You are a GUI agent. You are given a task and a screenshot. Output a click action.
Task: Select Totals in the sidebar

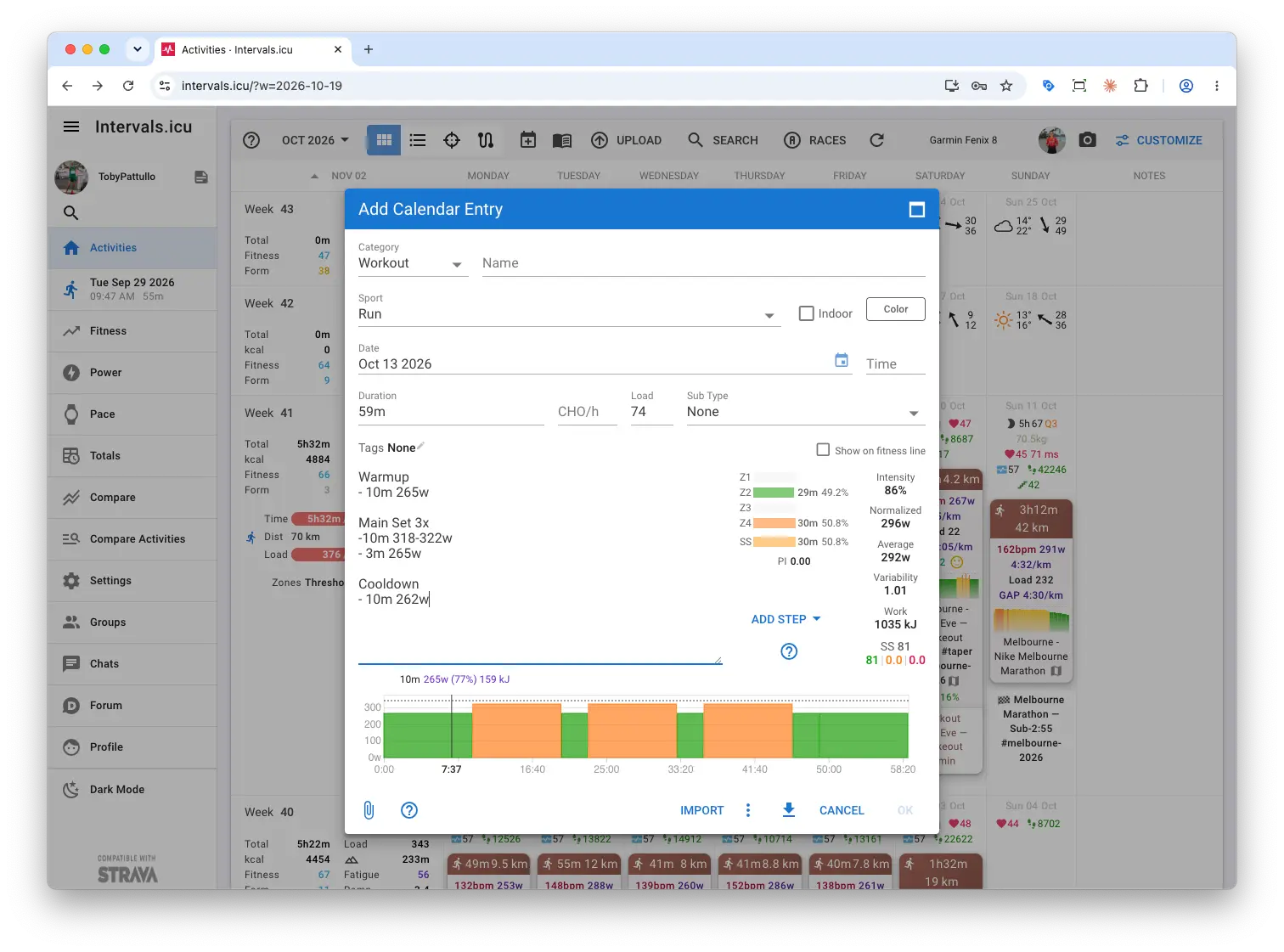(x=132, y=456)
